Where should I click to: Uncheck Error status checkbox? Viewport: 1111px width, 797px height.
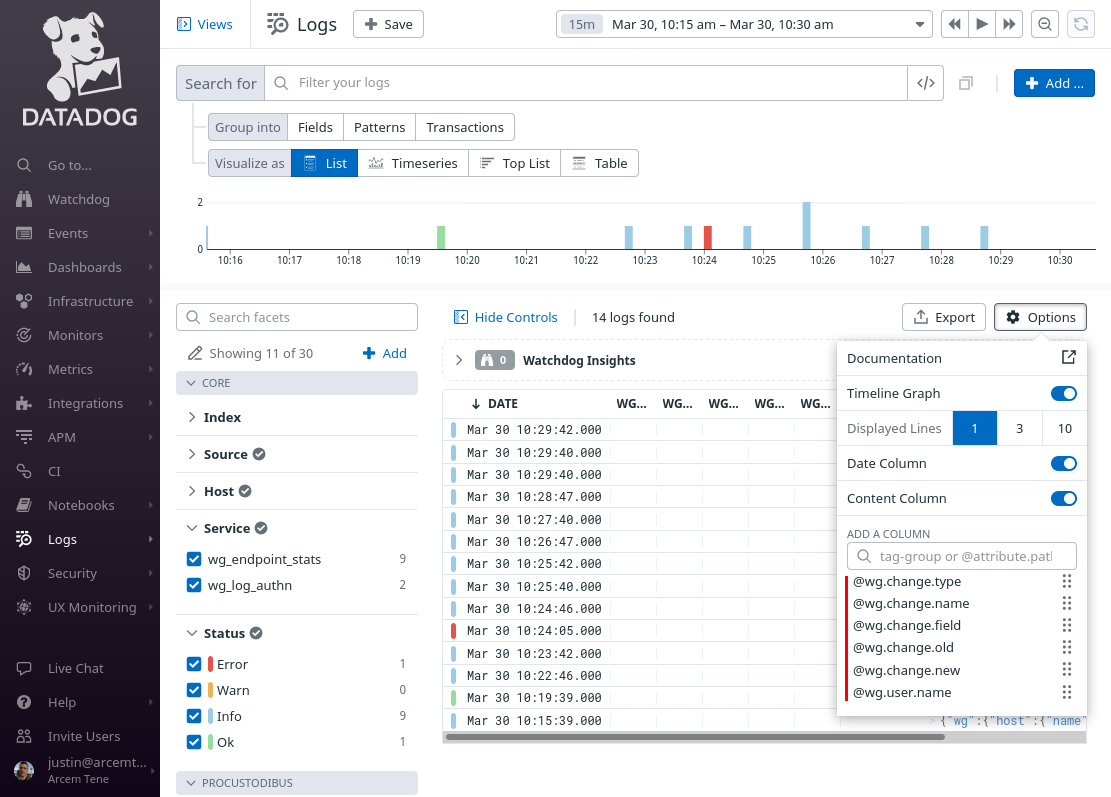pyautogui.click(x=194, y=664)
